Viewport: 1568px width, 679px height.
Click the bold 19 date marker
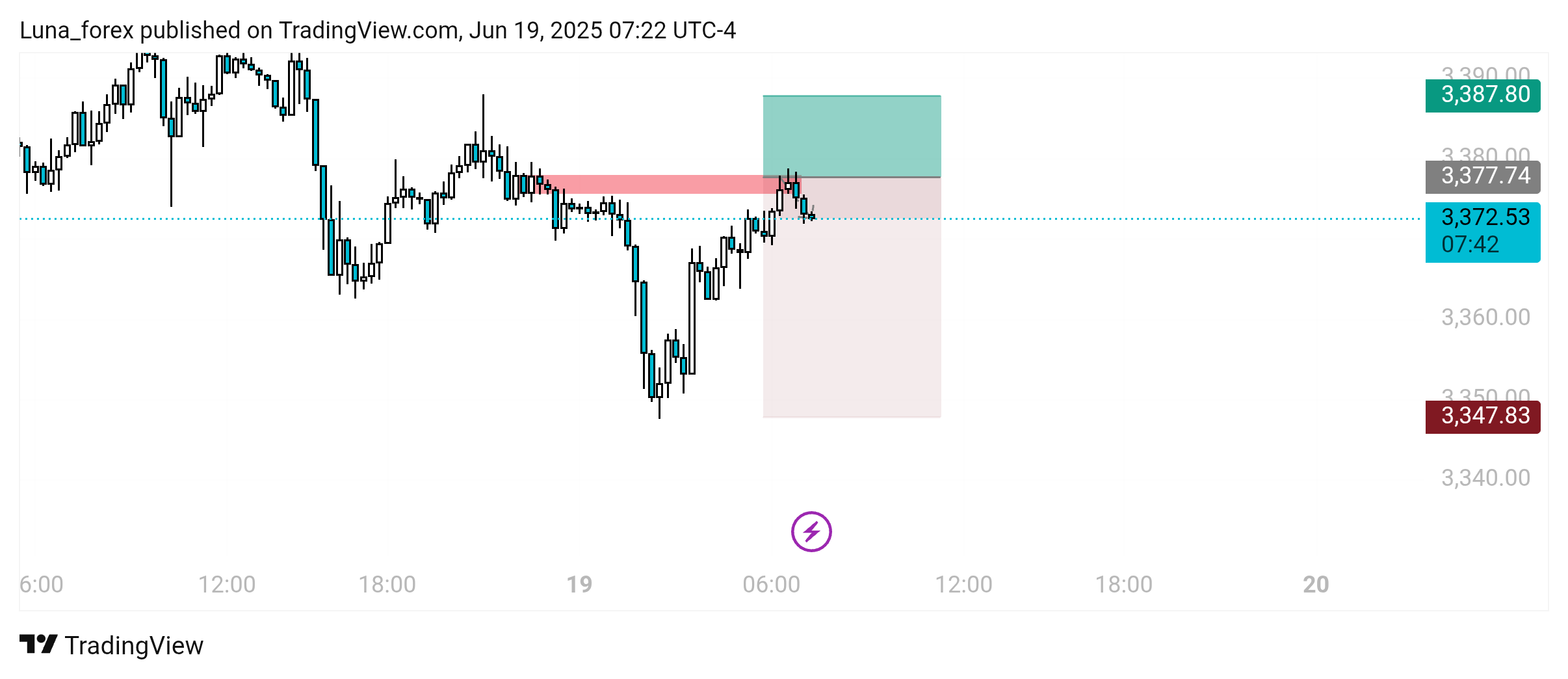(x=579, y=584)
